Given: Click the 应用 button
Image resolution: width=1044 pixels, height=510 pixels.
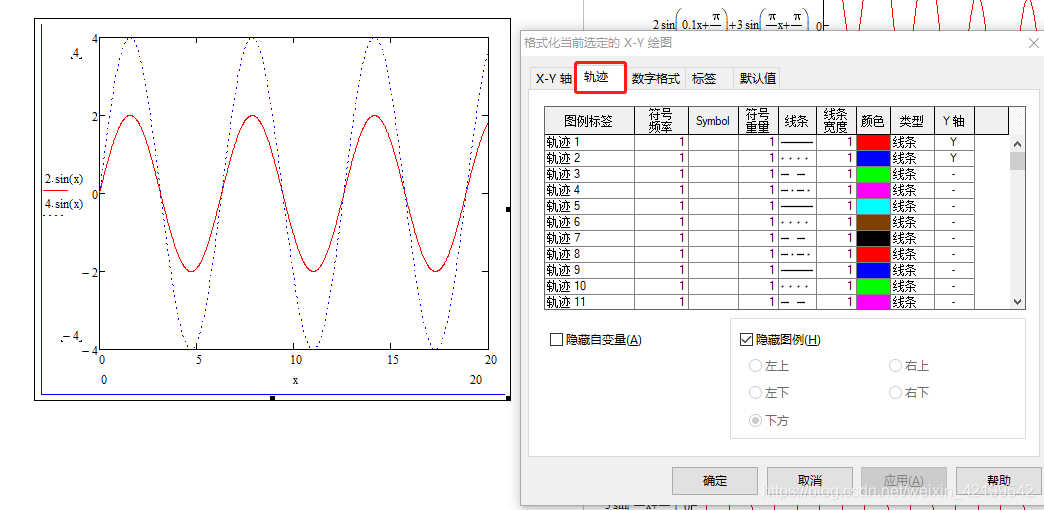Looking at the screenshot, I should tap(904, 481).
